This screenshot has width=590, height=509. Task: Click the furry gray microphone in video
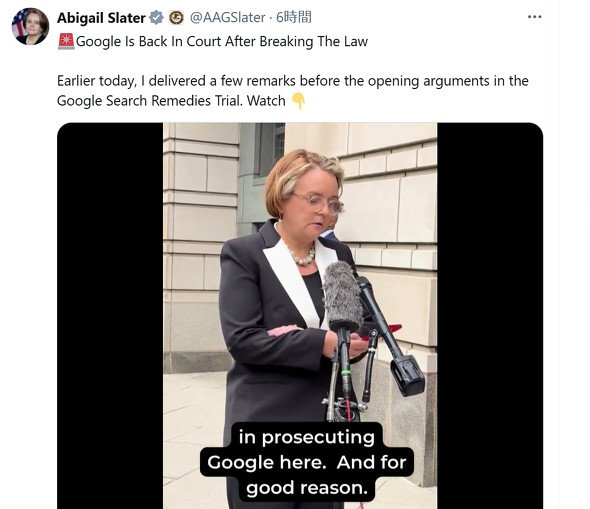[x=342, y=295]
